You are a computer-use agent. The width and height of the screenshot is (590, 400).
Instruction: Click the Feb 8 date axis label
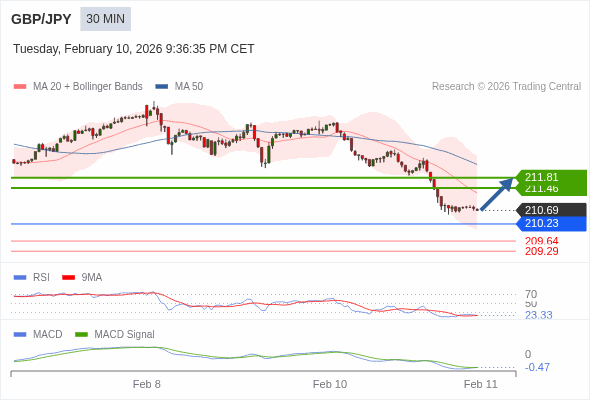click(x=147, y=384)
